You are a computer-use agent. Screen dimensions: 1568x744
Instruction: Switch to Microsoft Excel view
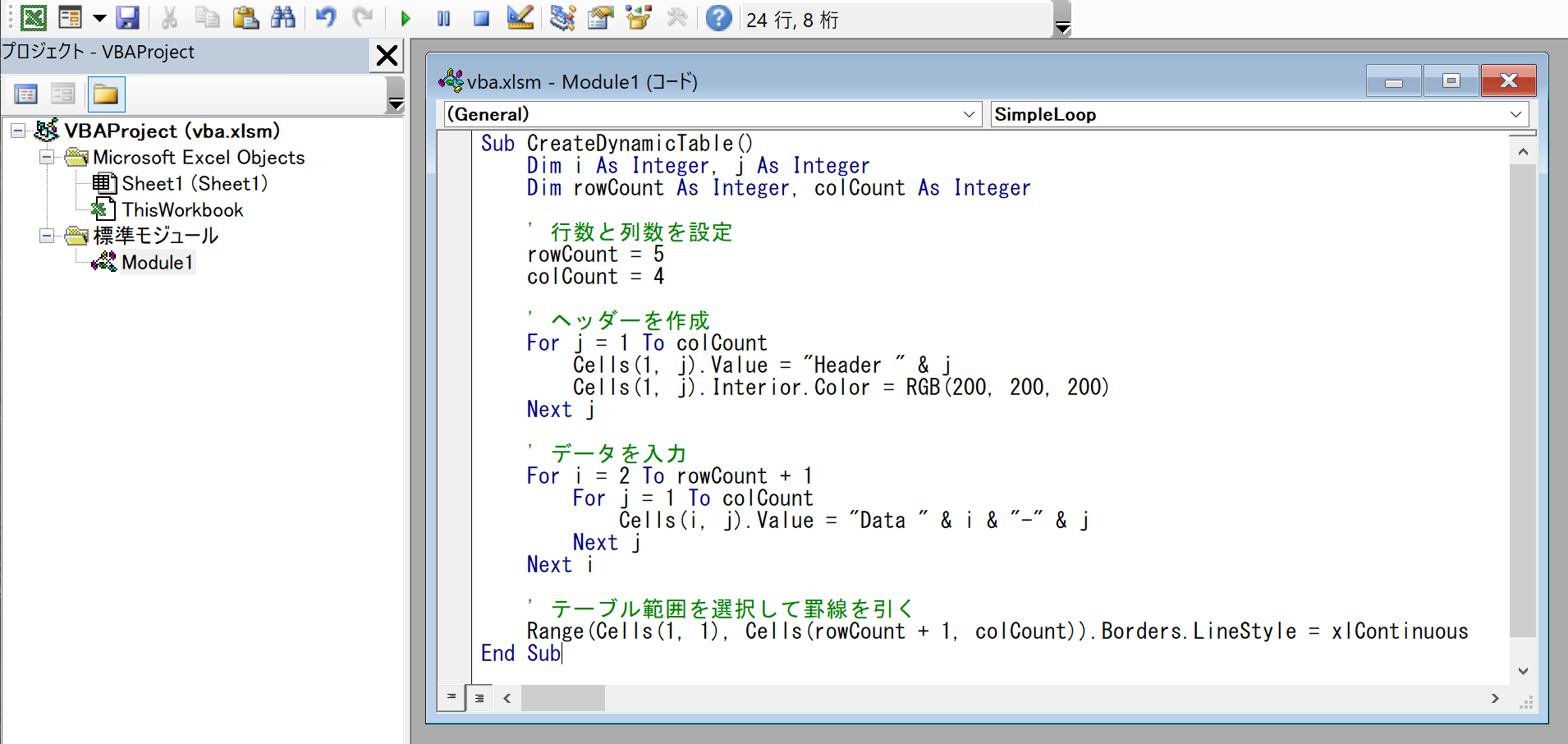click(33, 18)
